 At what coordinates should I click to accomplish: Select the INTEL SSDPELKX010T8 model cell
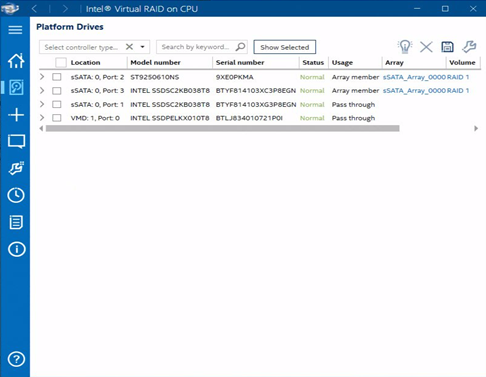(170, 118)
